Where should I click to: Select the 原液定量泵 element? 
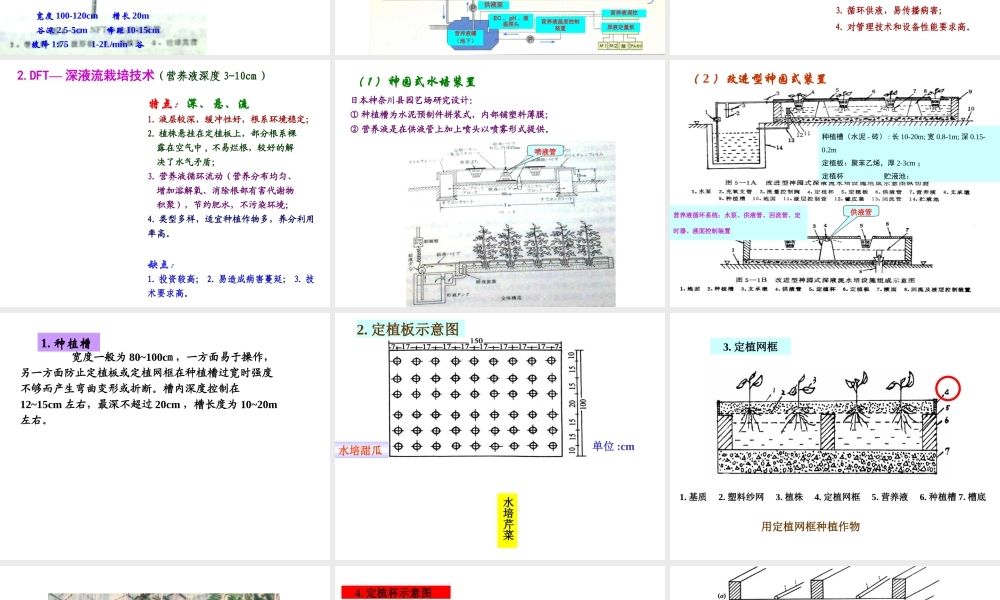[x=621, y=25]
